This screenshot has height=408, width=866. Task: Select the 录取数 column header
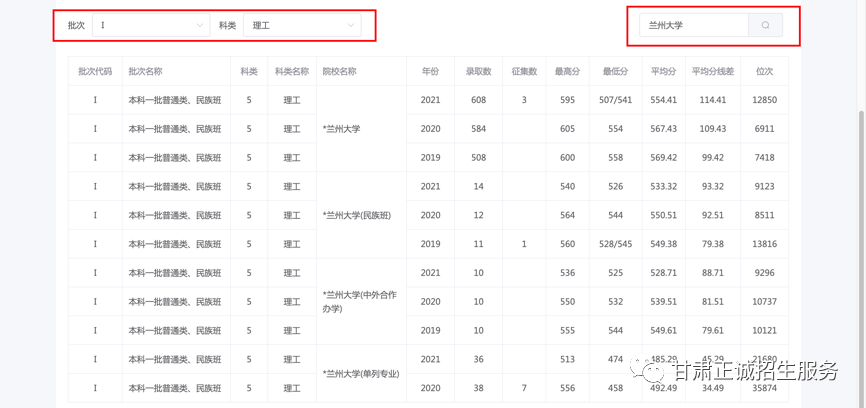478,72
